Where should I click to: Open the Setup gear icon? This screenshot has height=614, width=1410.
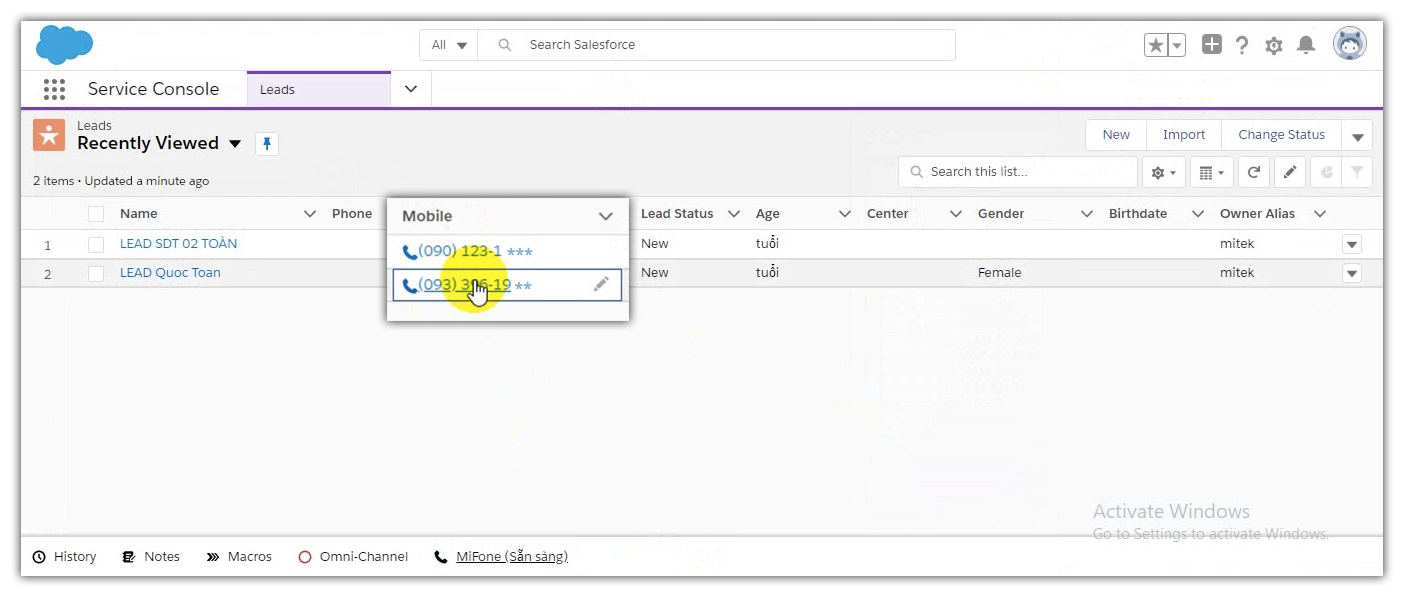[x=1273, y=45]
